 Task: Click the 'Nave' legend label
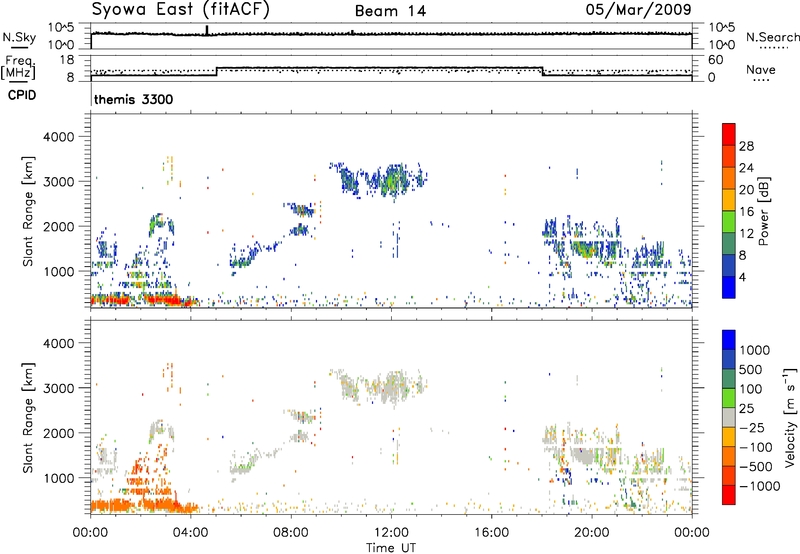click(761, 70)
